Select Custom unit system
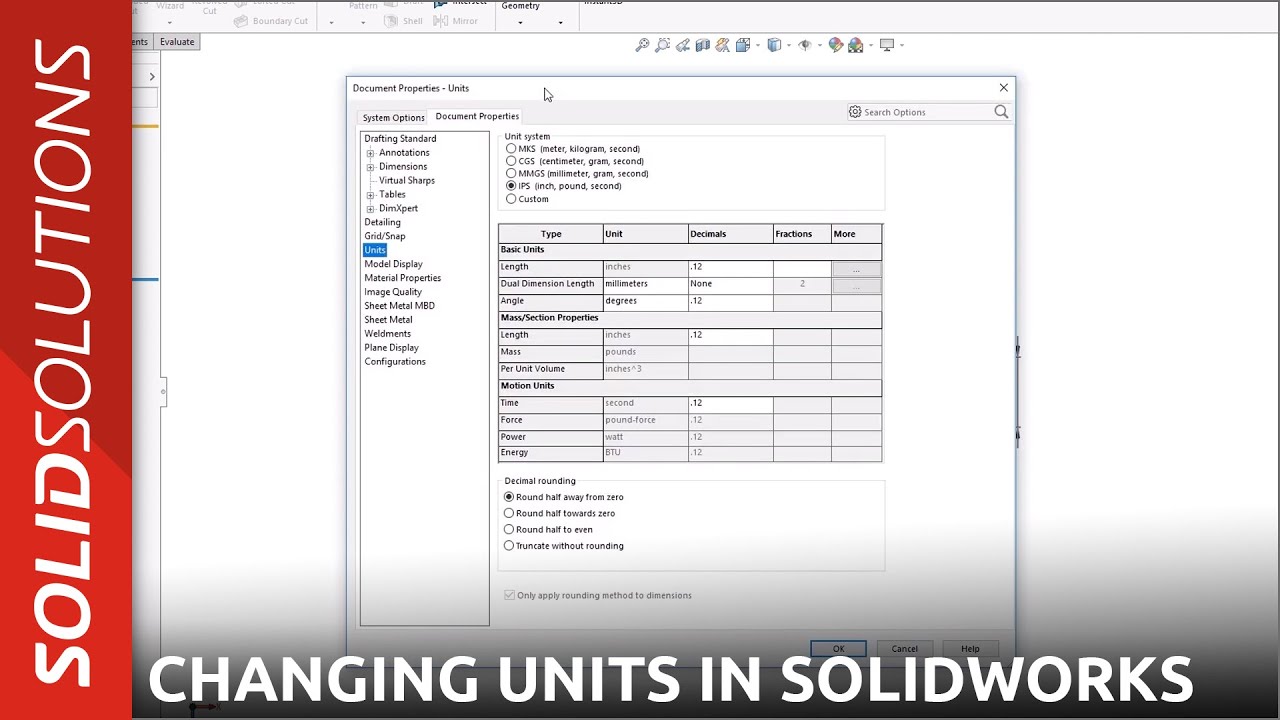 [x=511, y=199]
